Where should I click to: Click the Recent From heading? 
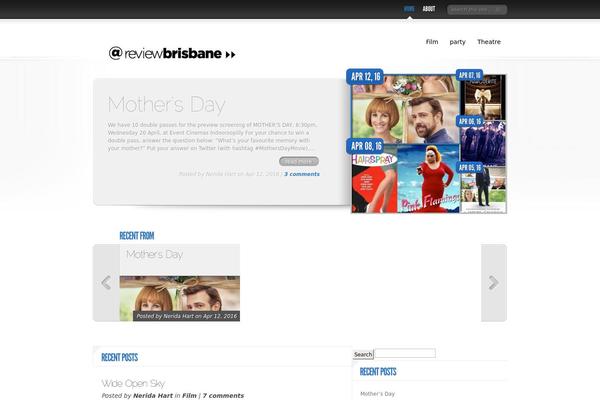click(137, 236)
